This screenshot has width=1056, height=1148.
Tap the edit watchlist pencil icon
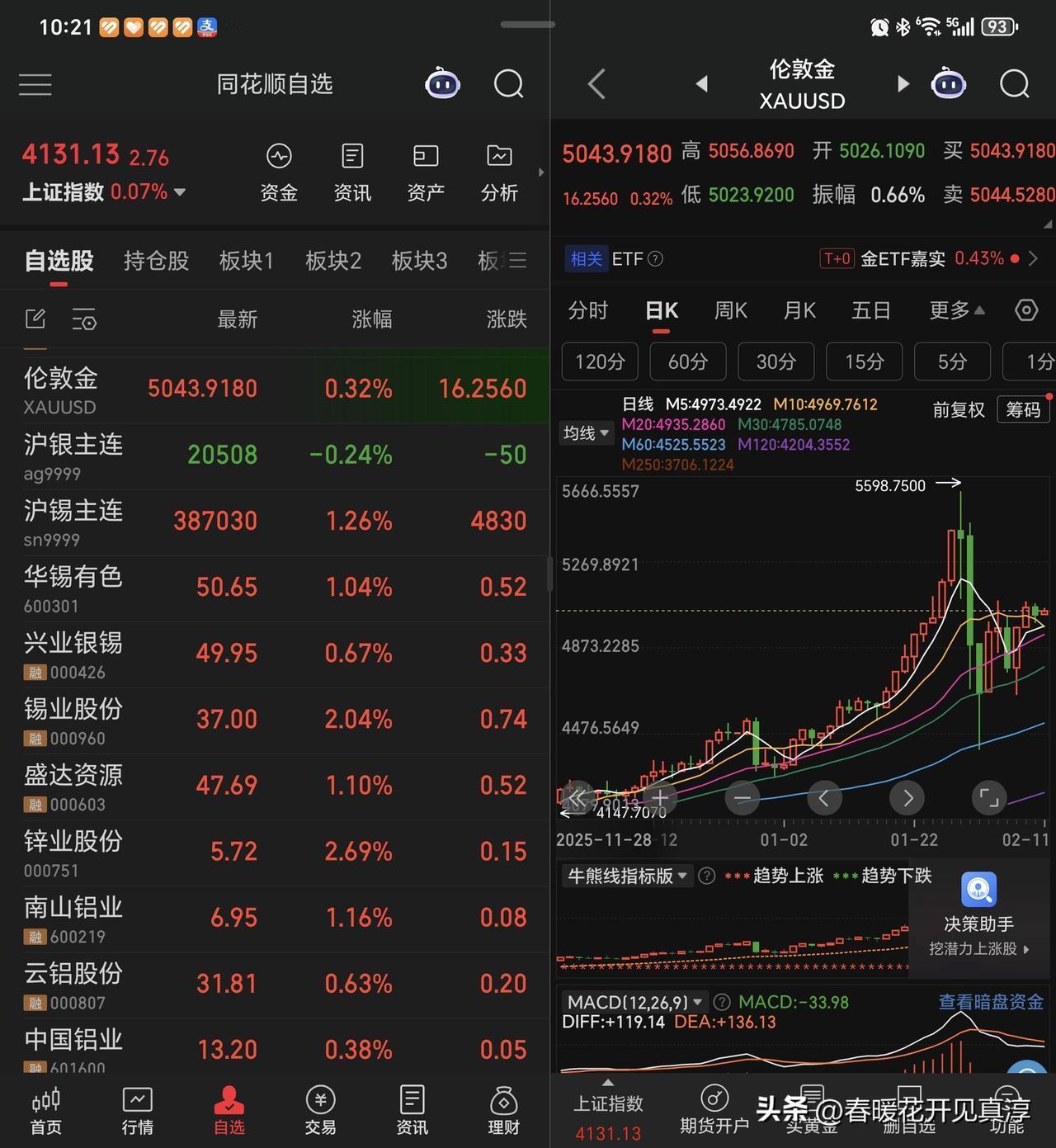click(x=35, y=319)
